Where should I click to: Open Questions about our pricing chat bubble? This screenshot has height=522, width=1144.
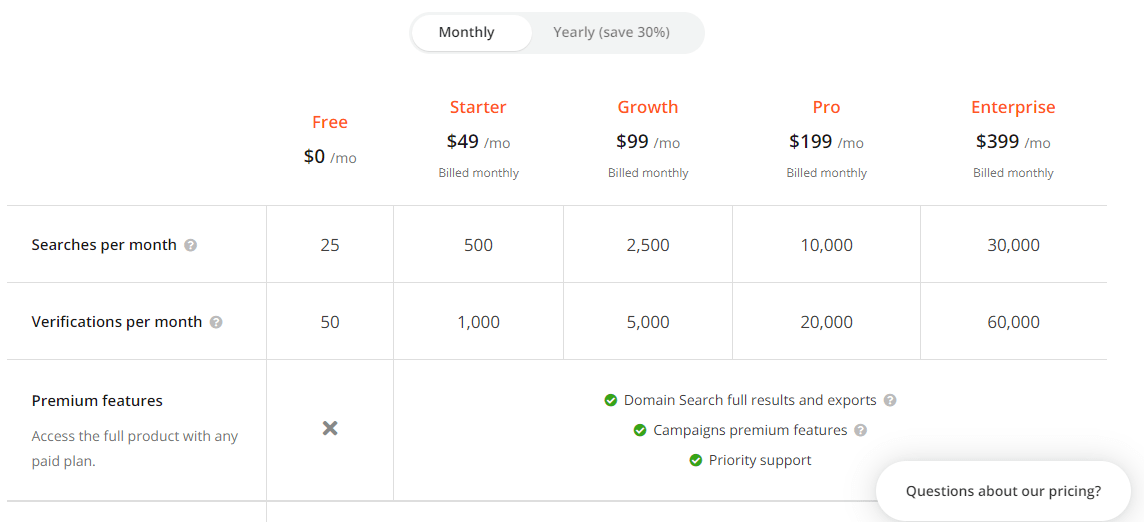[x=1004, y=491]
